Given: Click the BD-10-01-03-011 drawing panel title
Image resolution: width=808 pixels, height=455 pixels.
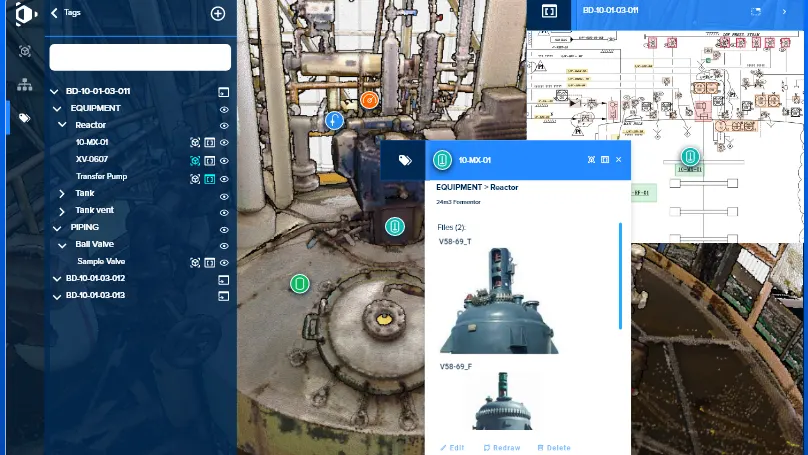Looking at the screenshot, I should 610,10.
